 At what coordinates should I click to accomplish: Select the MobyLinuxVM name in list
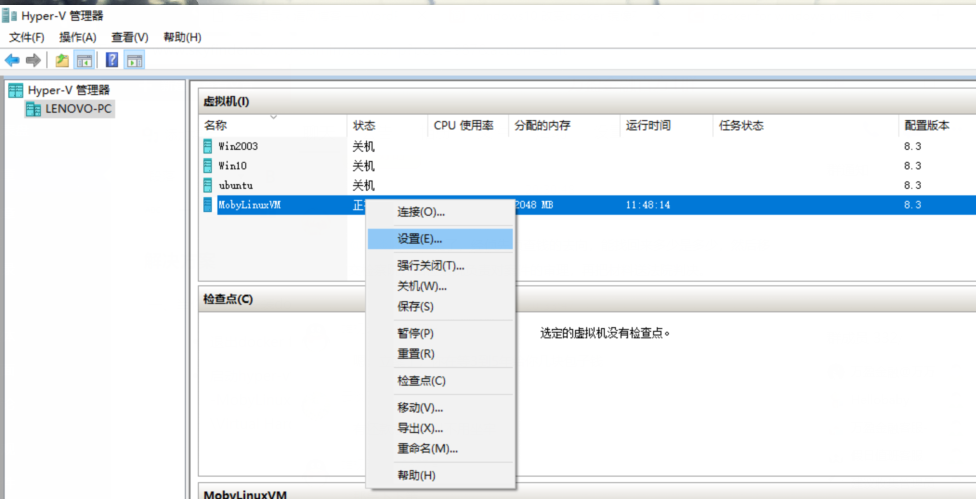pos(249,205)
